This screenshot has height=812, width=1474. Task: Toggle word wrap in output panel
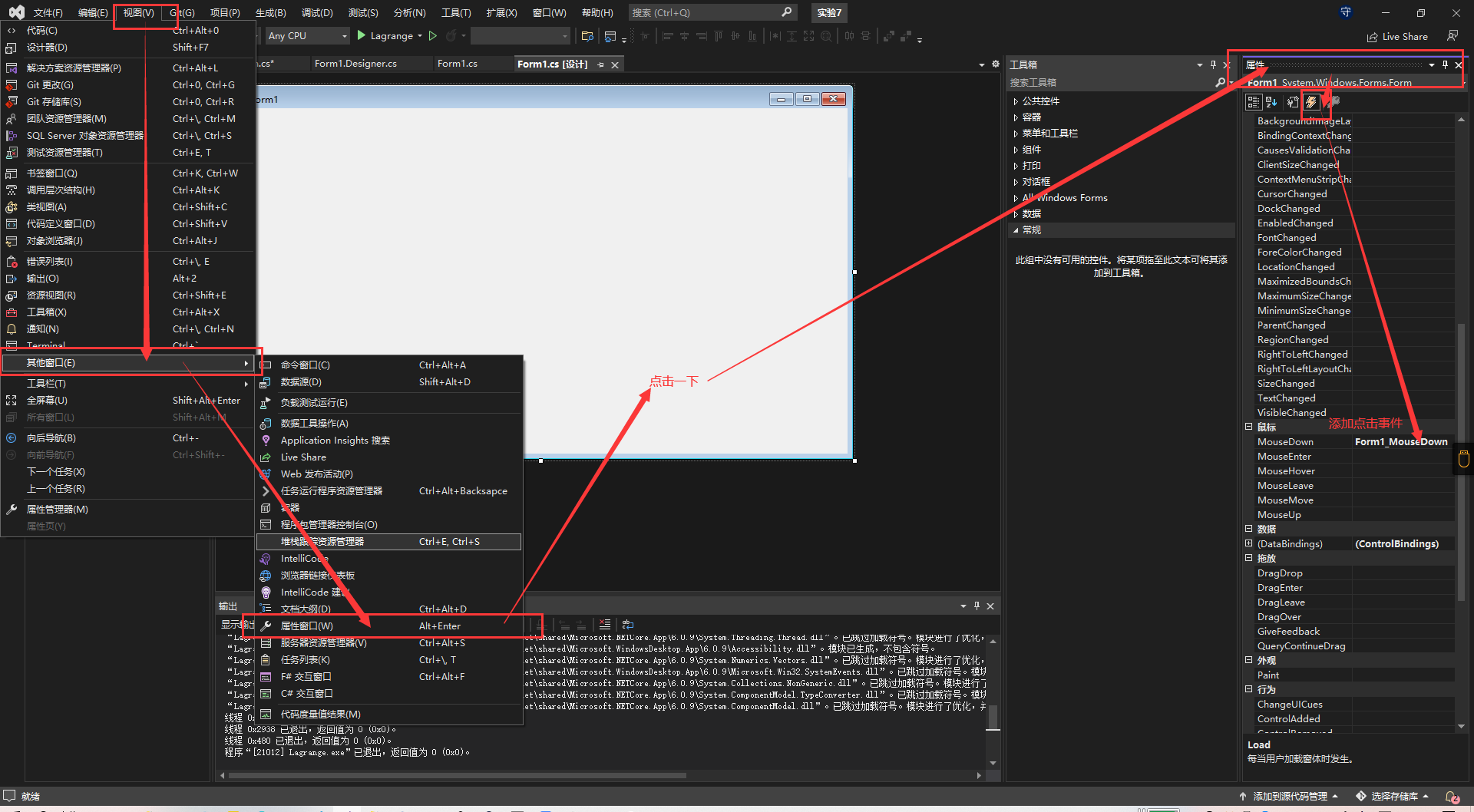click(628, 625)
